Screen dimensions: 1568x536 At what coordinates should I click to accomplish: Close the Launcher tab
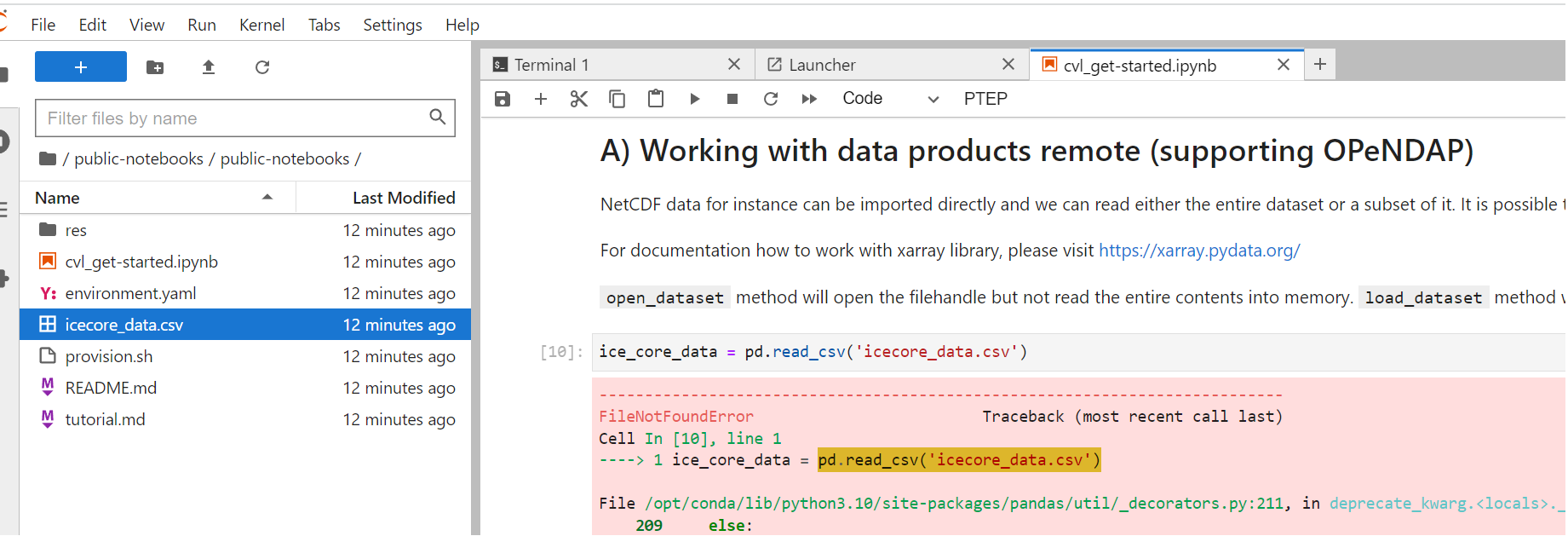coord(1008,64)
